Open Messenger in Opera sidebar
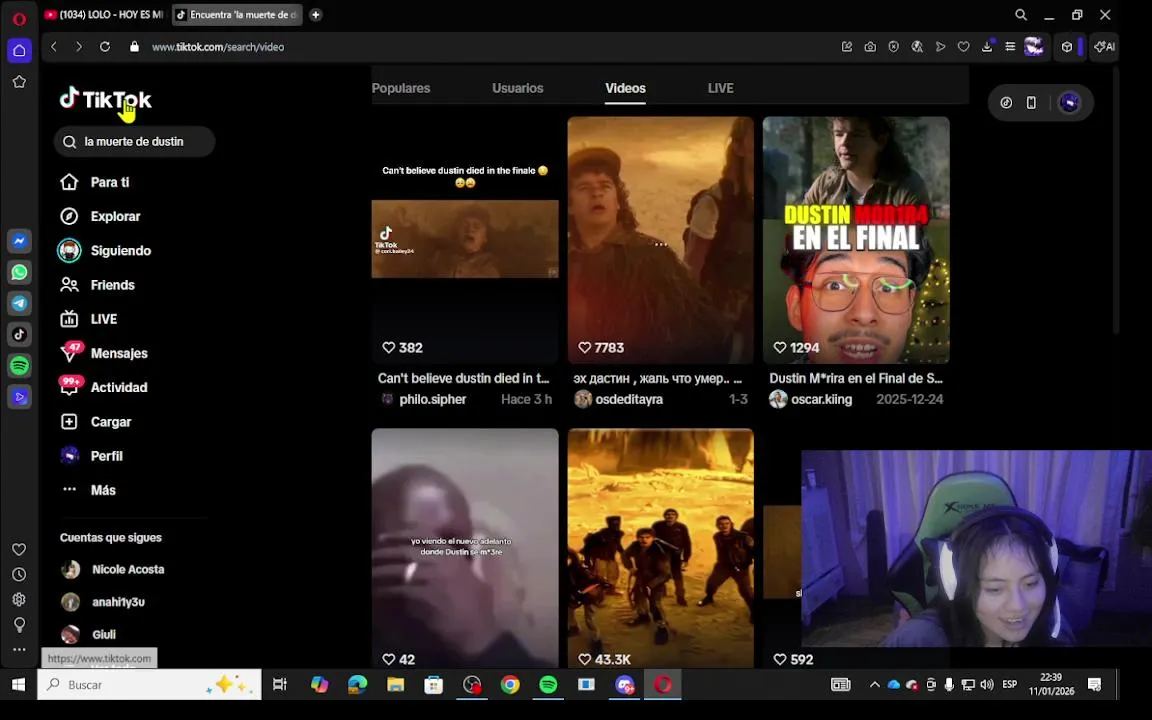Image resolution: width=1152 pixels, height=720 pixels. tap(19, 241)
